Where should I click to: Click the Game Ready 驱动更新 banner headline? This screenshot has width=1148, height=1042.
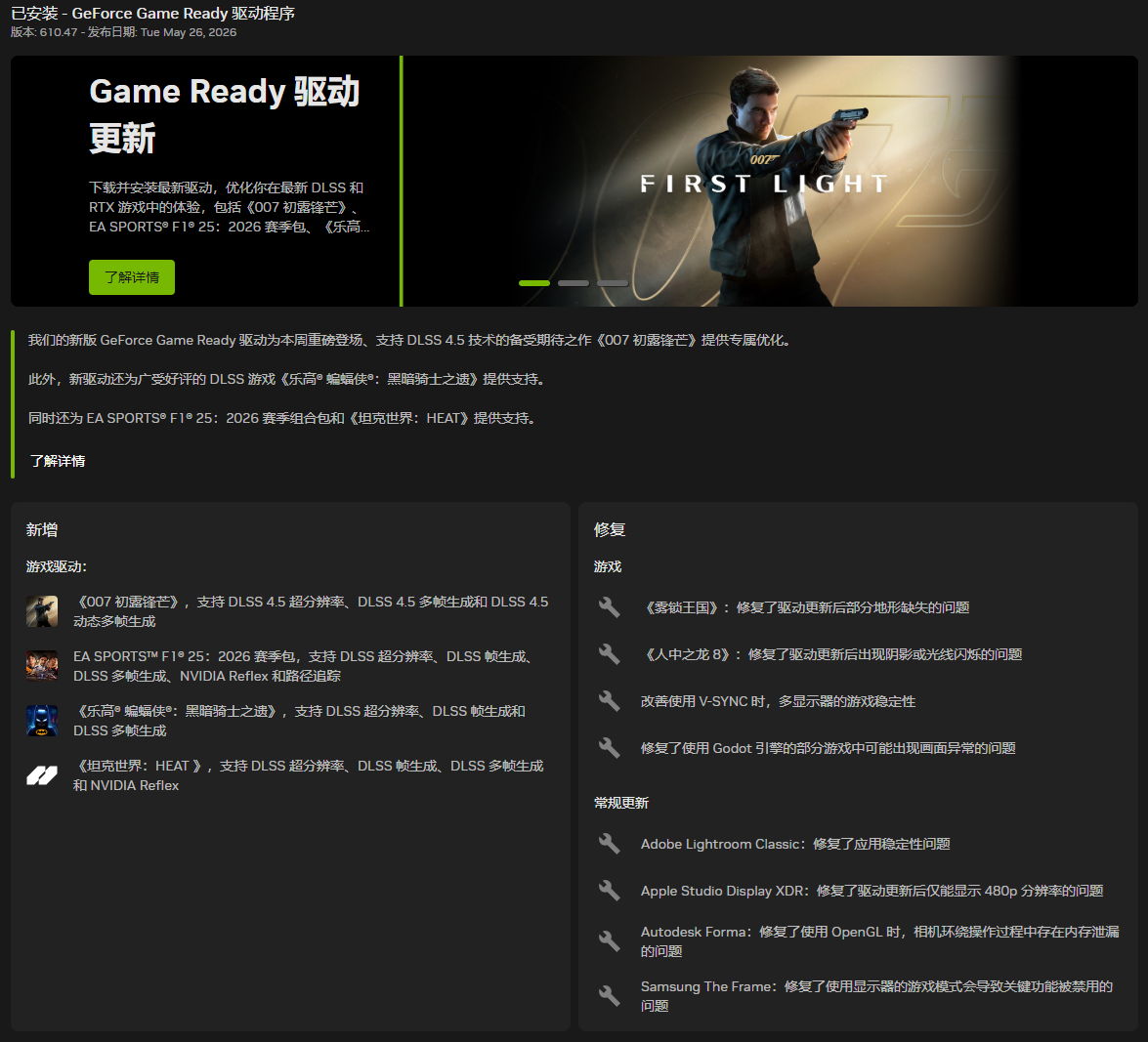[x=224, y=115]
